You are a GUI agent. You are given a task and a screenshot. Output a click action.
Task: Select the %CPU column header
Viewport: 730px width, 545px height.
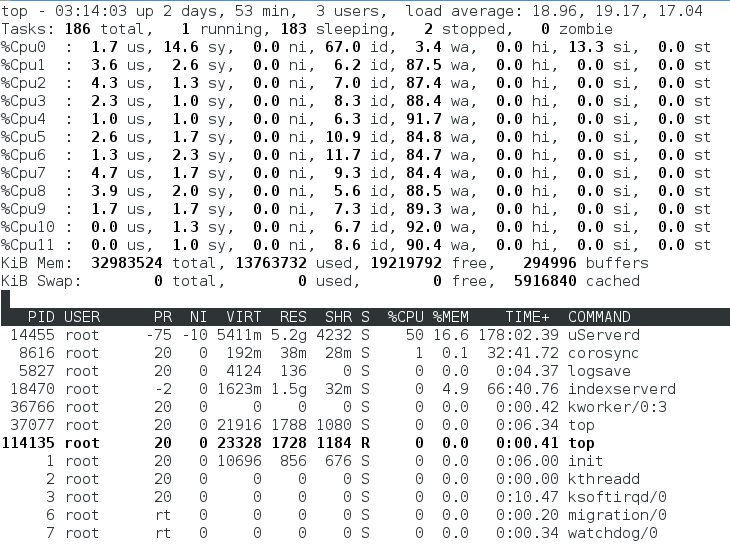tap(404, 317)
